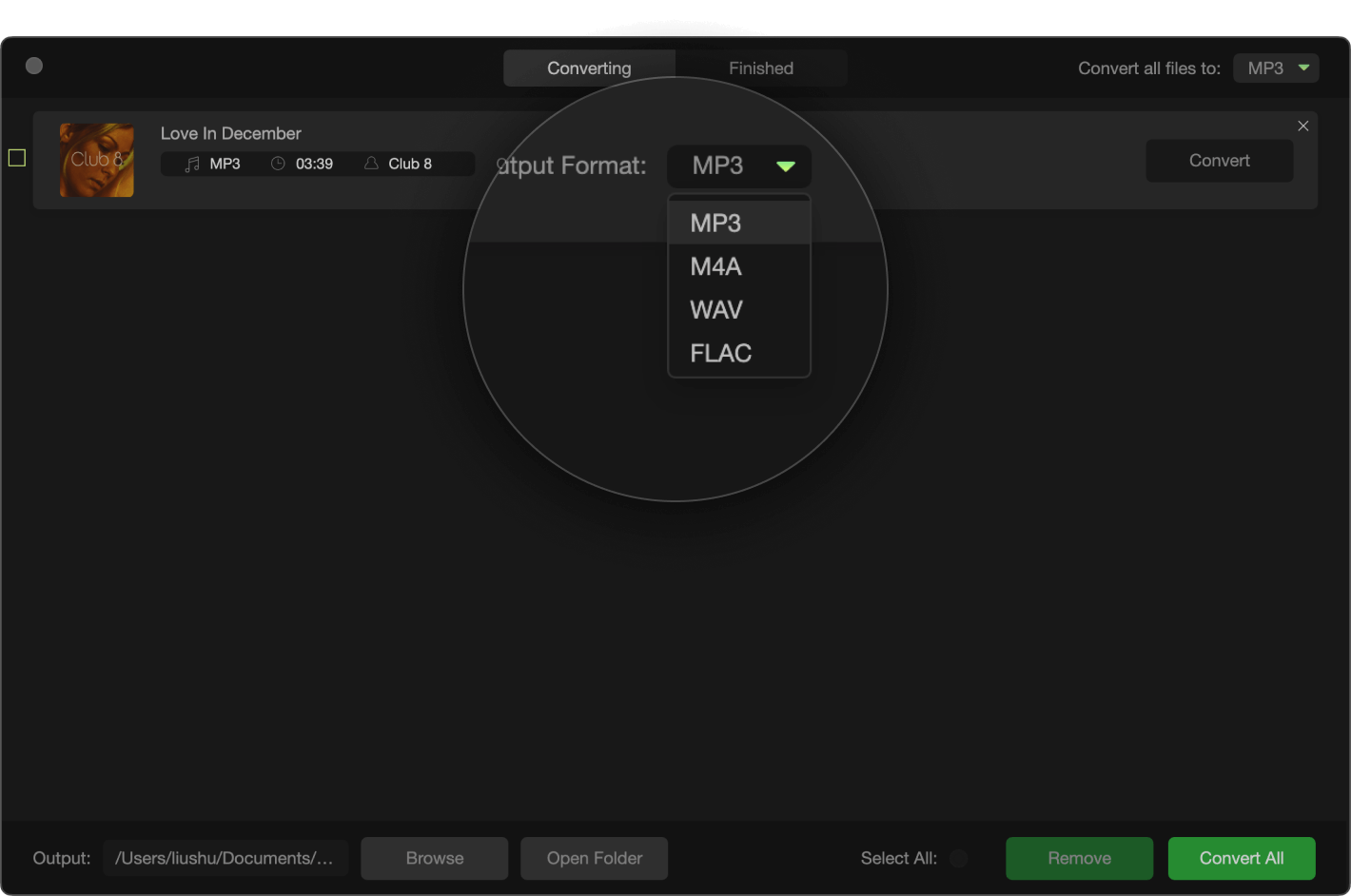Tick the Love In December checkbox
1351x896 pixels.
pos(17,158)
